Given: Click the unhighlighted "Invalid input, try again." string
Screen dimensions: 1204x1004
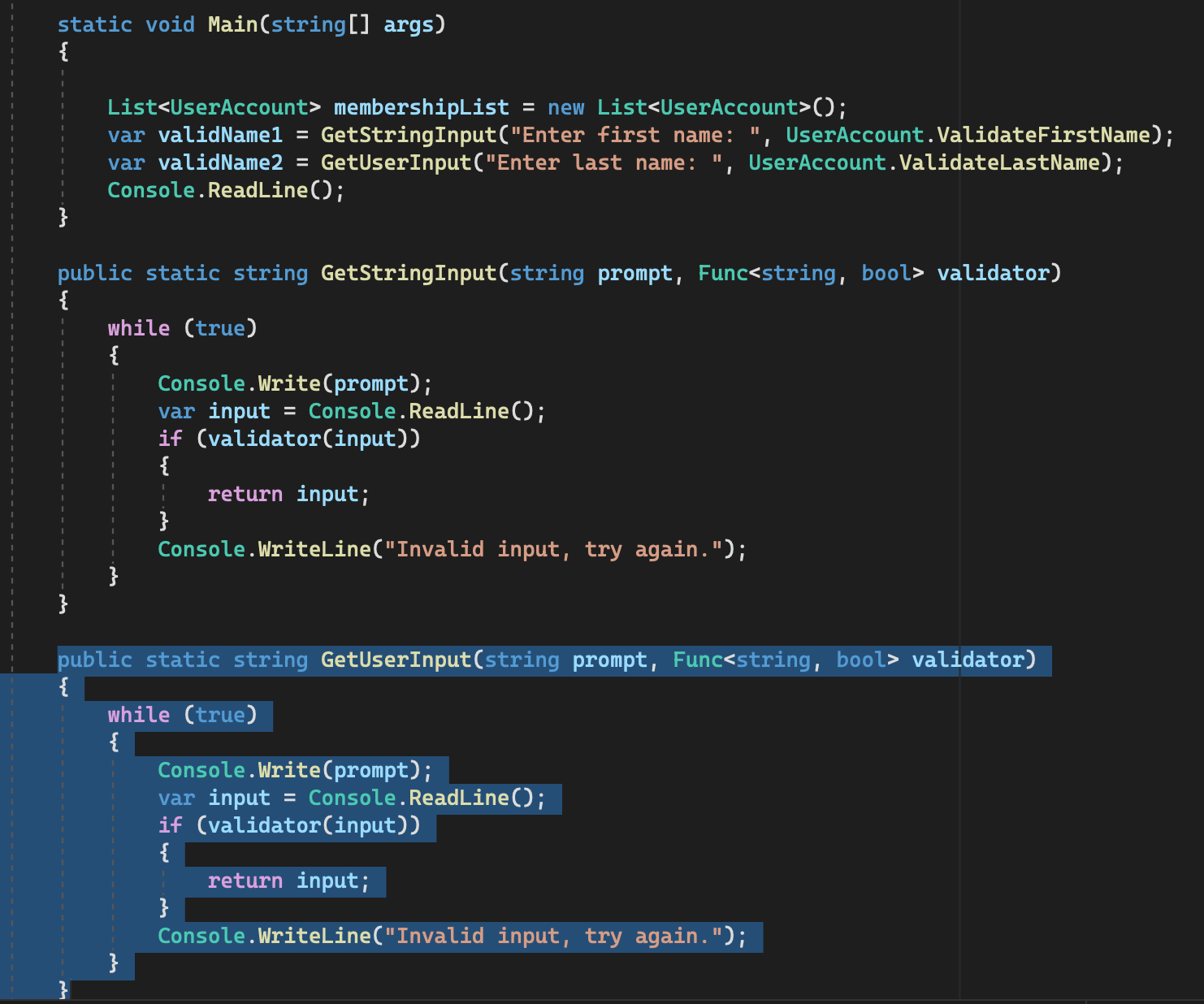Looking at the screenshot, I should coord(553,549).
